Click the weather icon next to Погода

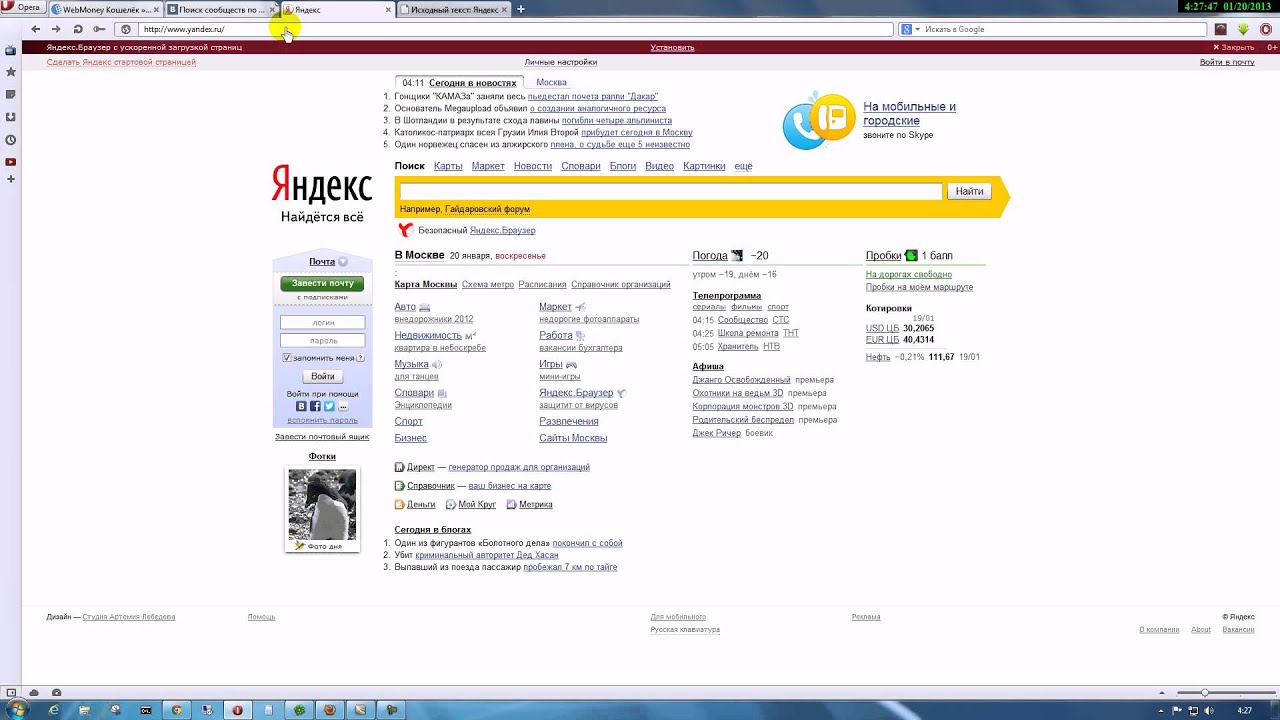[x=737, y=256]
